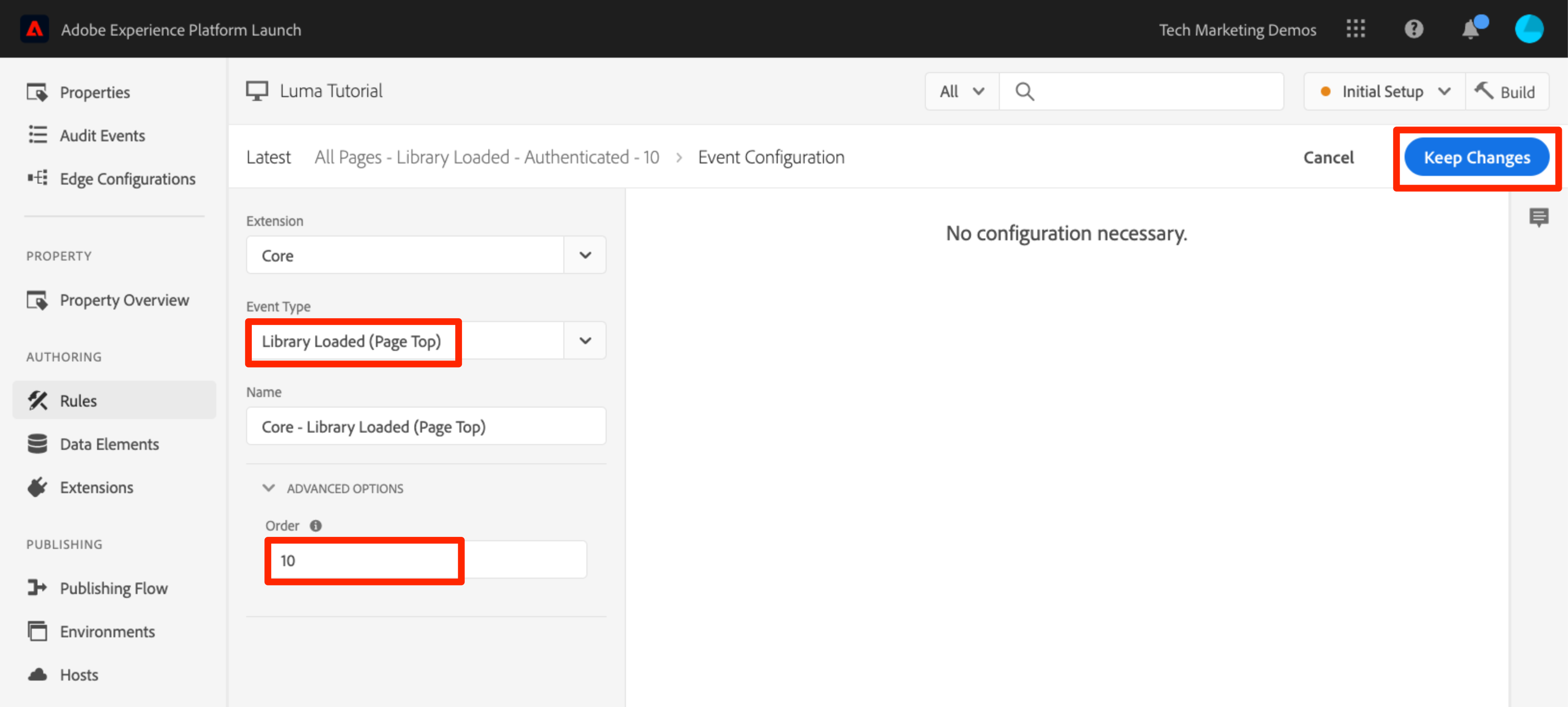Image resolution: width=1568 pixels, height=707 pixels.
Task: Go to Data Elements in sidebar
Action: click(x=109, y=444)
